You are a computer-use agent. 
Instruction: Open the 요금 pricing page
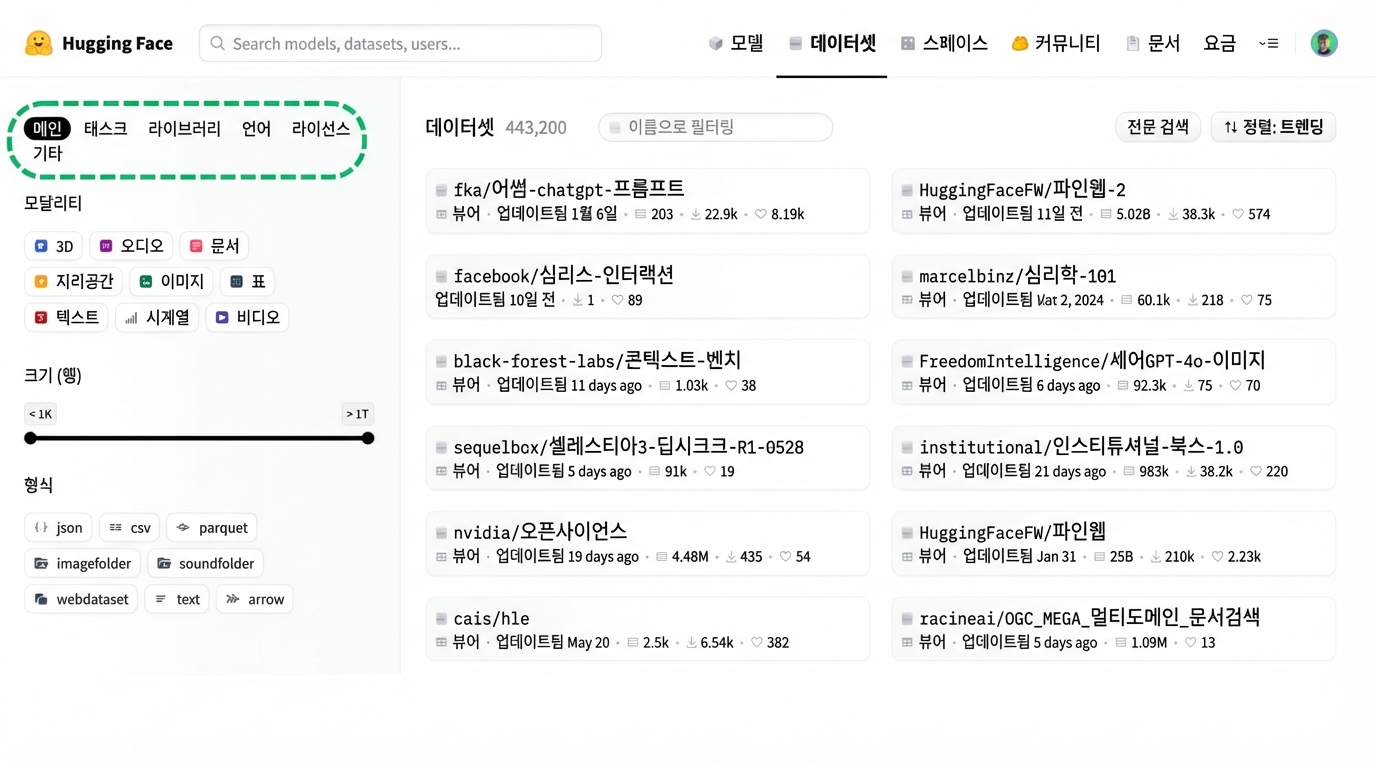(1220, 43)
